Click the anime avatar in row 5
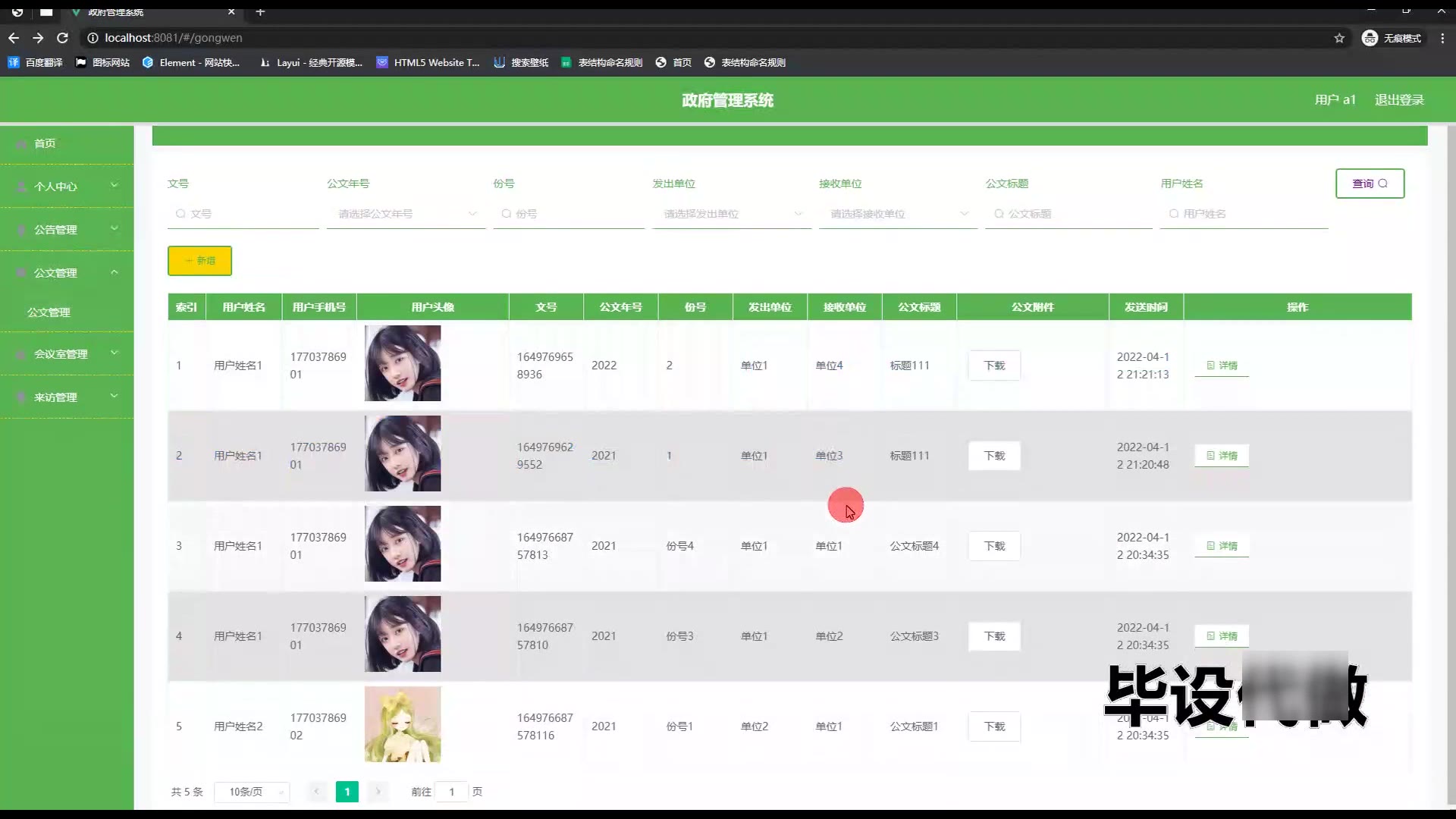This screenshot has height=819, width=1456. [403, 724]
